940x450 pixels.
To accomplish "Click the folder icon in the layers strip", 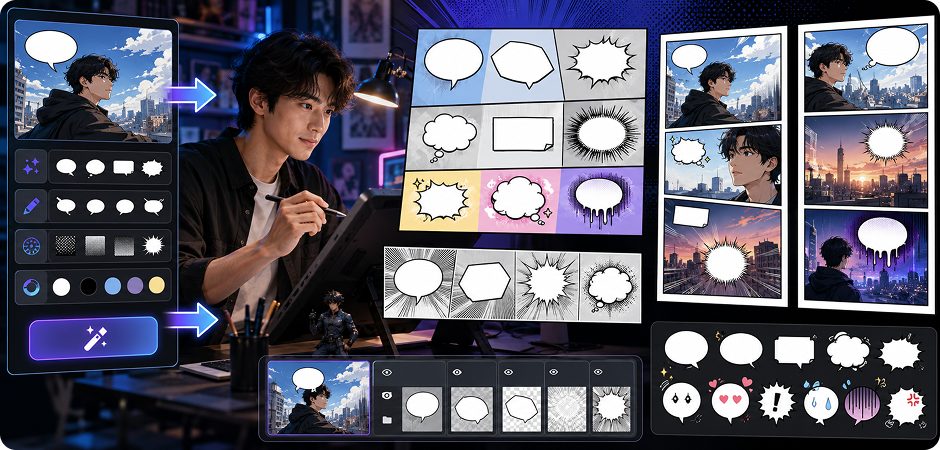I will pos(387,420).
